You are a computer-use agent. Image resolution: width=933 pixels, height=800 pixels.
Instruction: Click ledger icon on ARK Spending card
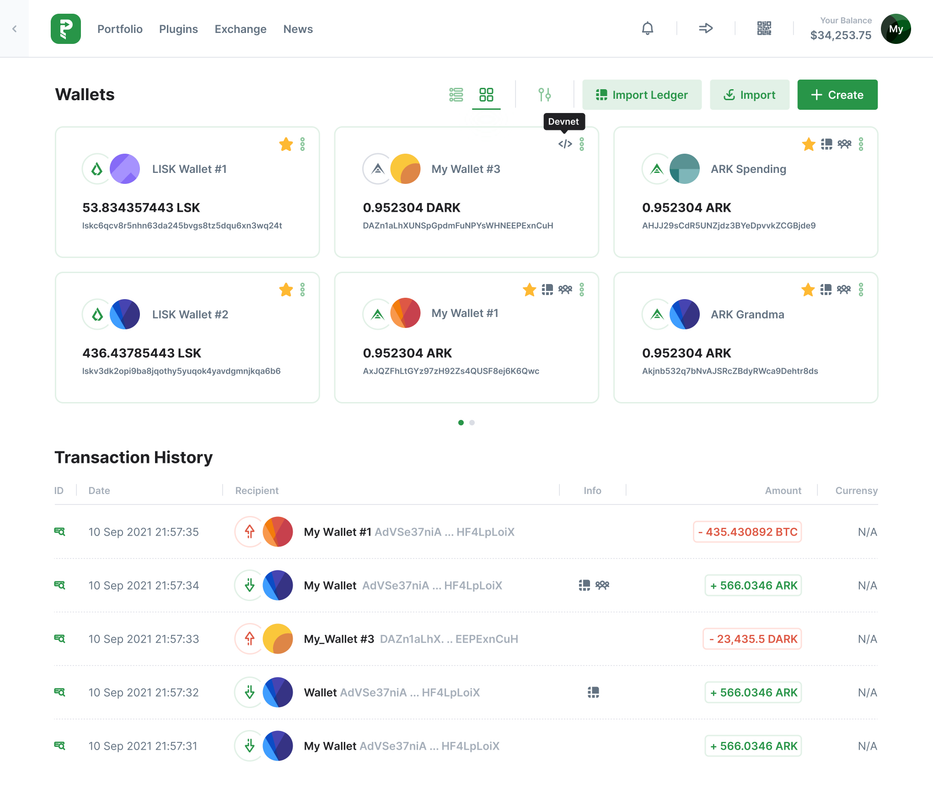[x=826, y=144]
